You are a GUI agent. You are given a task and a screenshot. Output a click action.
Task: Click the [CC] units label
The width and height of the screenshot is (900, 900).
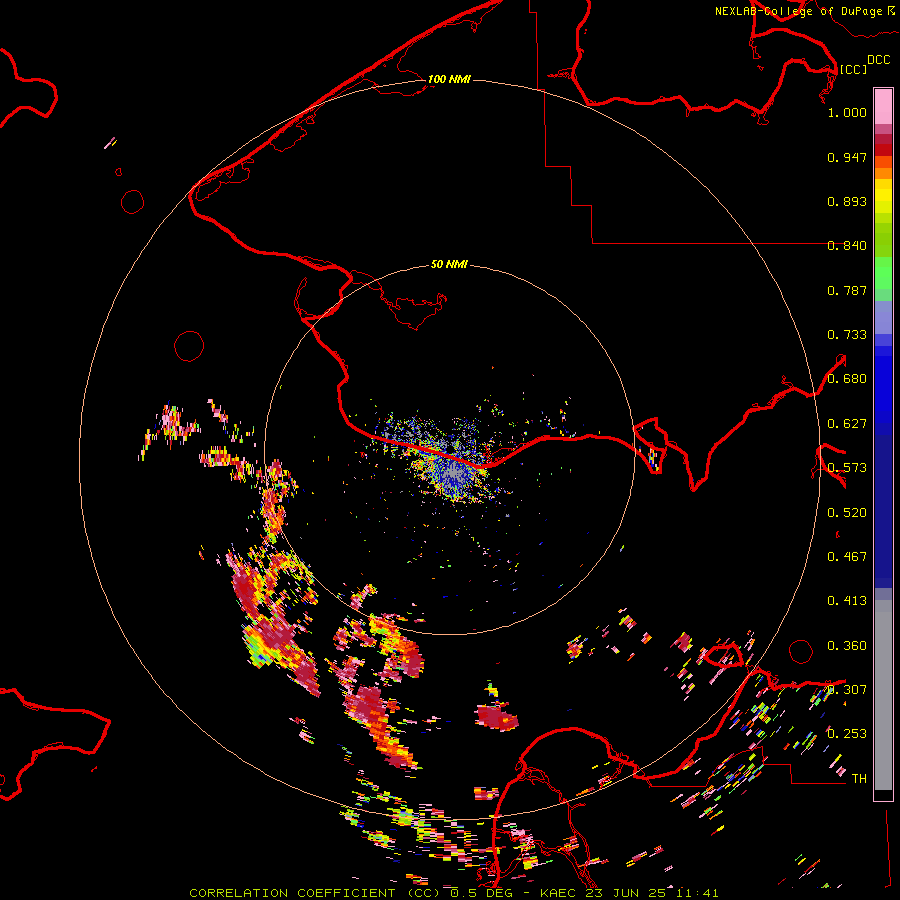[x=854, y=69]
